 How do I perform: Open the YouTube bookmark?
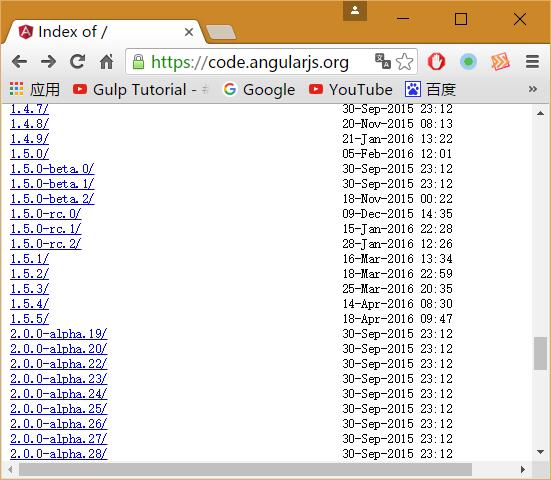(x=350, y=90)
